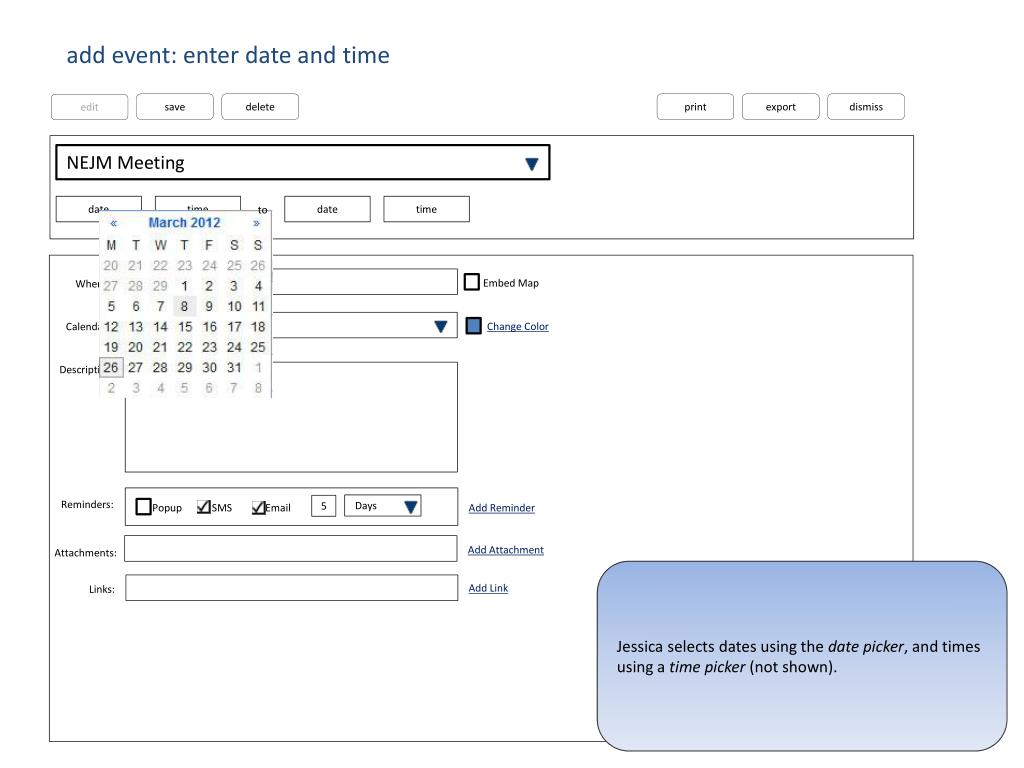
Task: Click the start time field
Action: tap(198, 203)
